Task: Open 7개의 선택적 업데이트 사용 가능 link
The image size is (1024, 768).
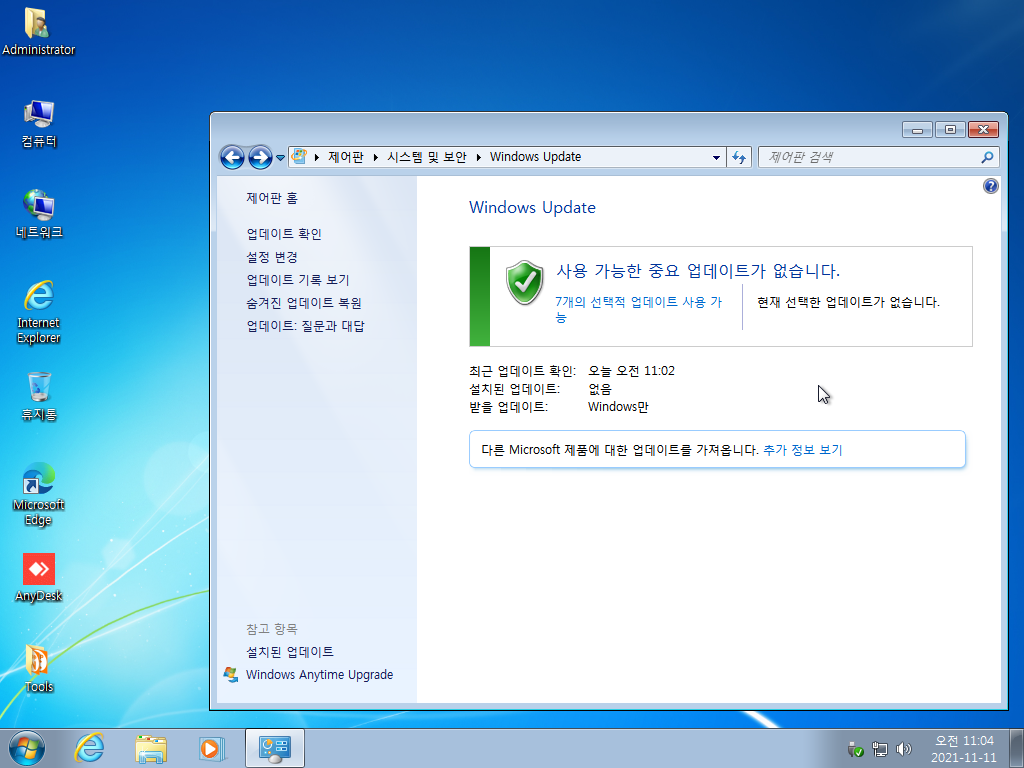Action: [638, 310]
